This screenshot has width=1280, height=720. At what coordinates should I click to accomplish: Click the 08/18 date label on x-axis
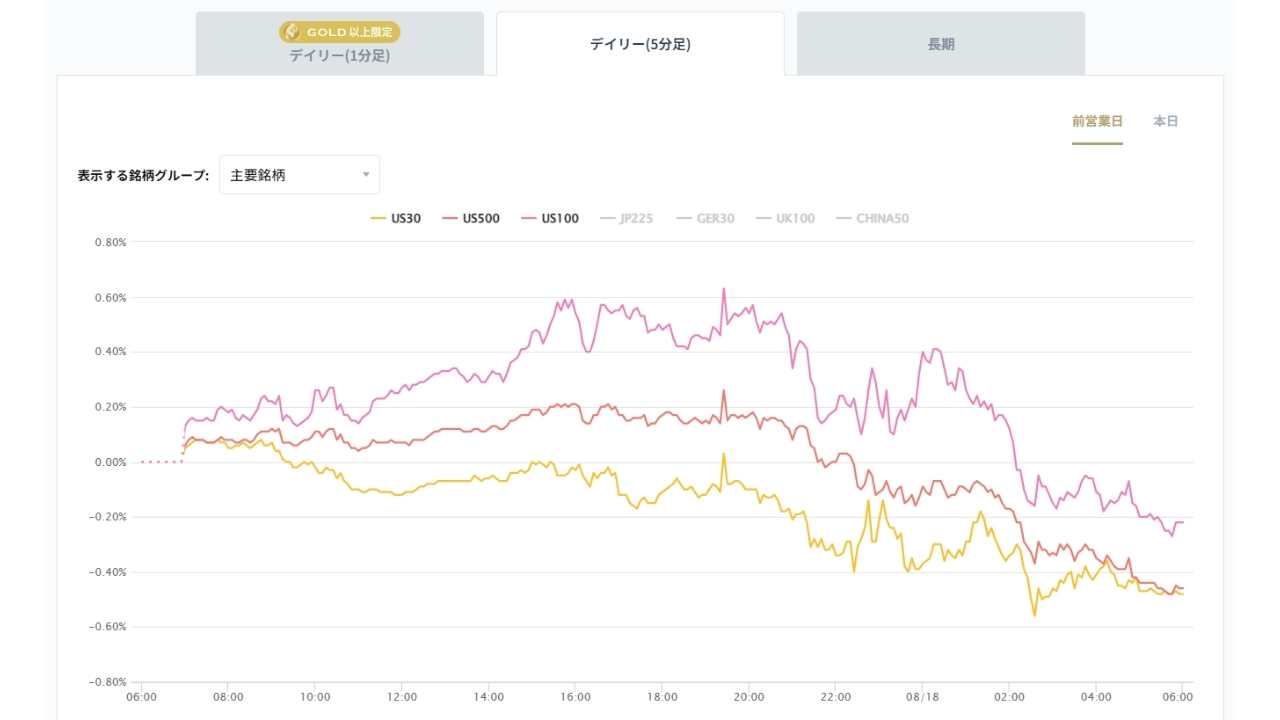tap(923, 696)
